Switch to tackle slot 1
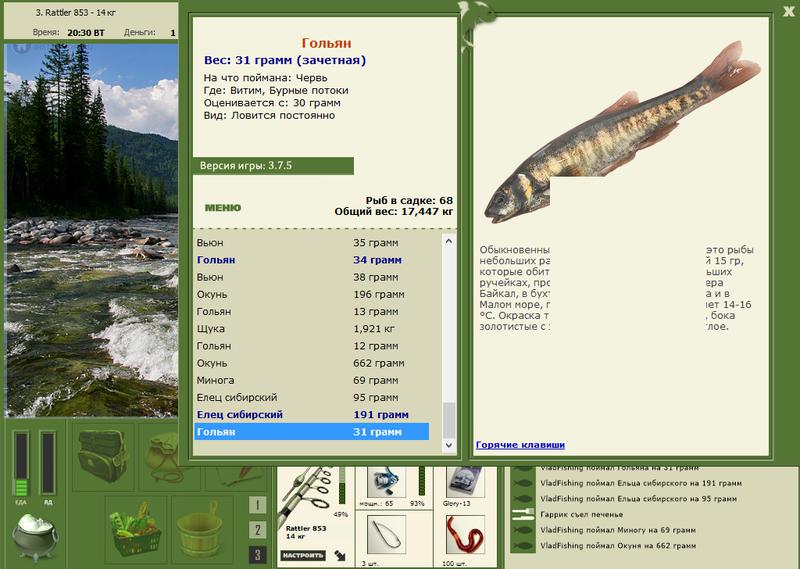800x569 pixels. 257,505
